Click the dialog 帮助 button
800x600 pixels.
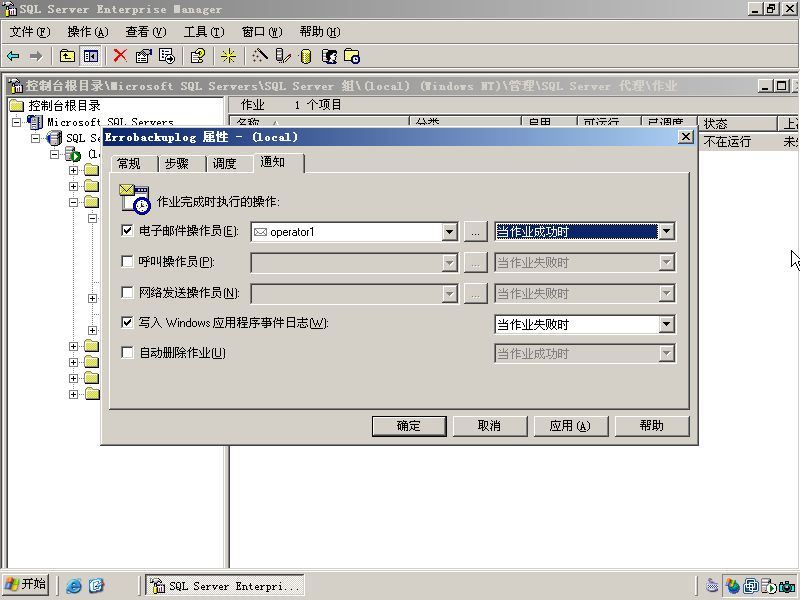click(x=652, y=426)
